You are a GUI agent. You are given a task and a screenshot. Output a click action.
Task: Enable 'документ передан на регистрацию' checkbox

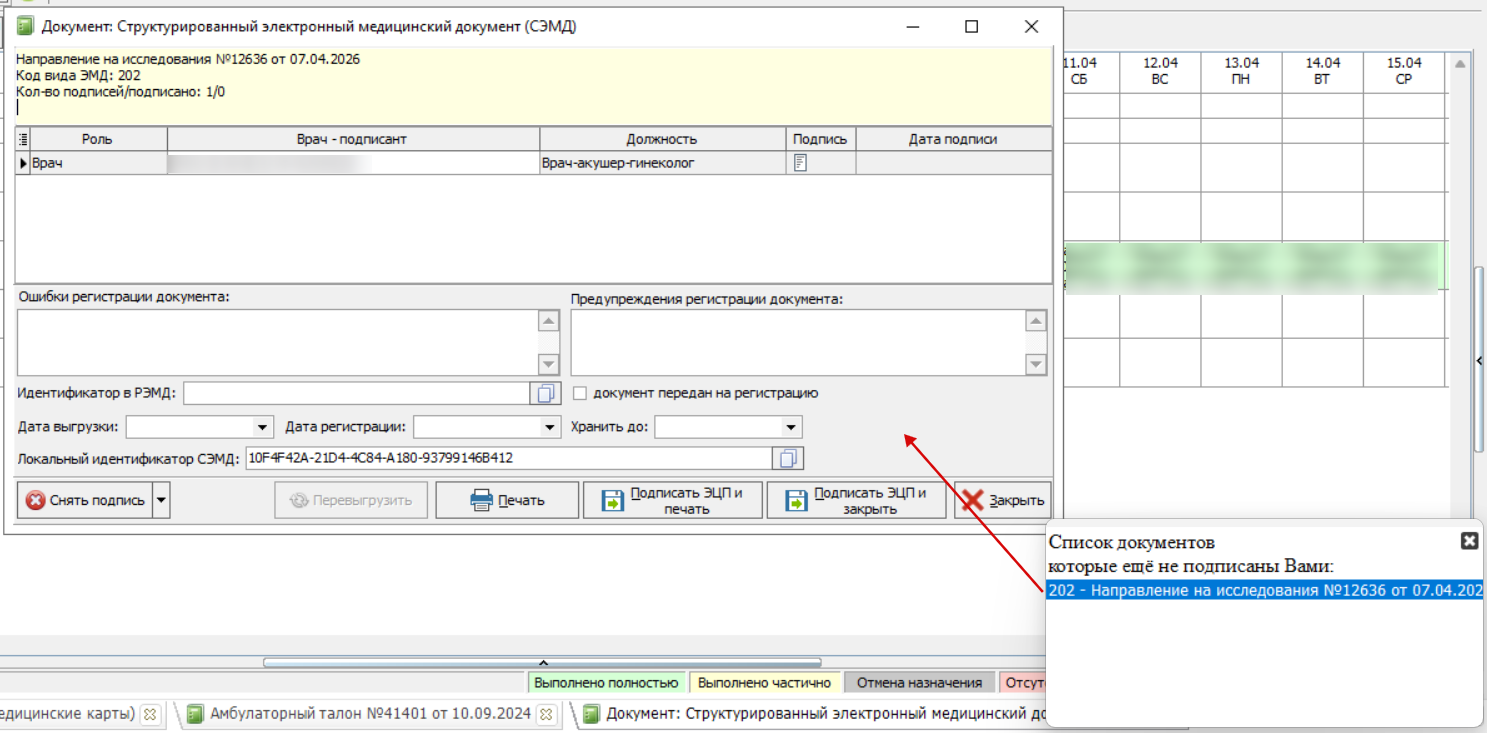click(x=580, y=394)
